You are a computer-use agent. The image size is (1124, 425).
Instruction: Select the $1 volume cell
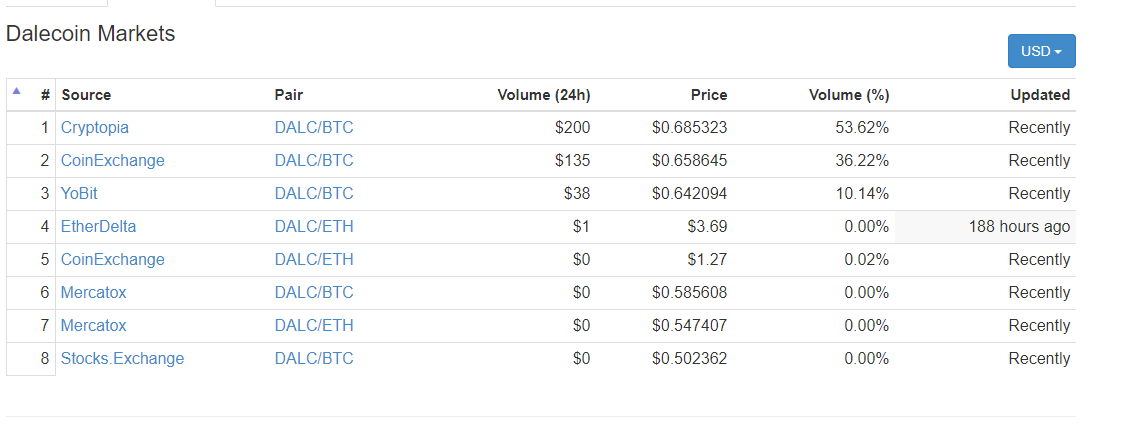(x=581, y=226)
